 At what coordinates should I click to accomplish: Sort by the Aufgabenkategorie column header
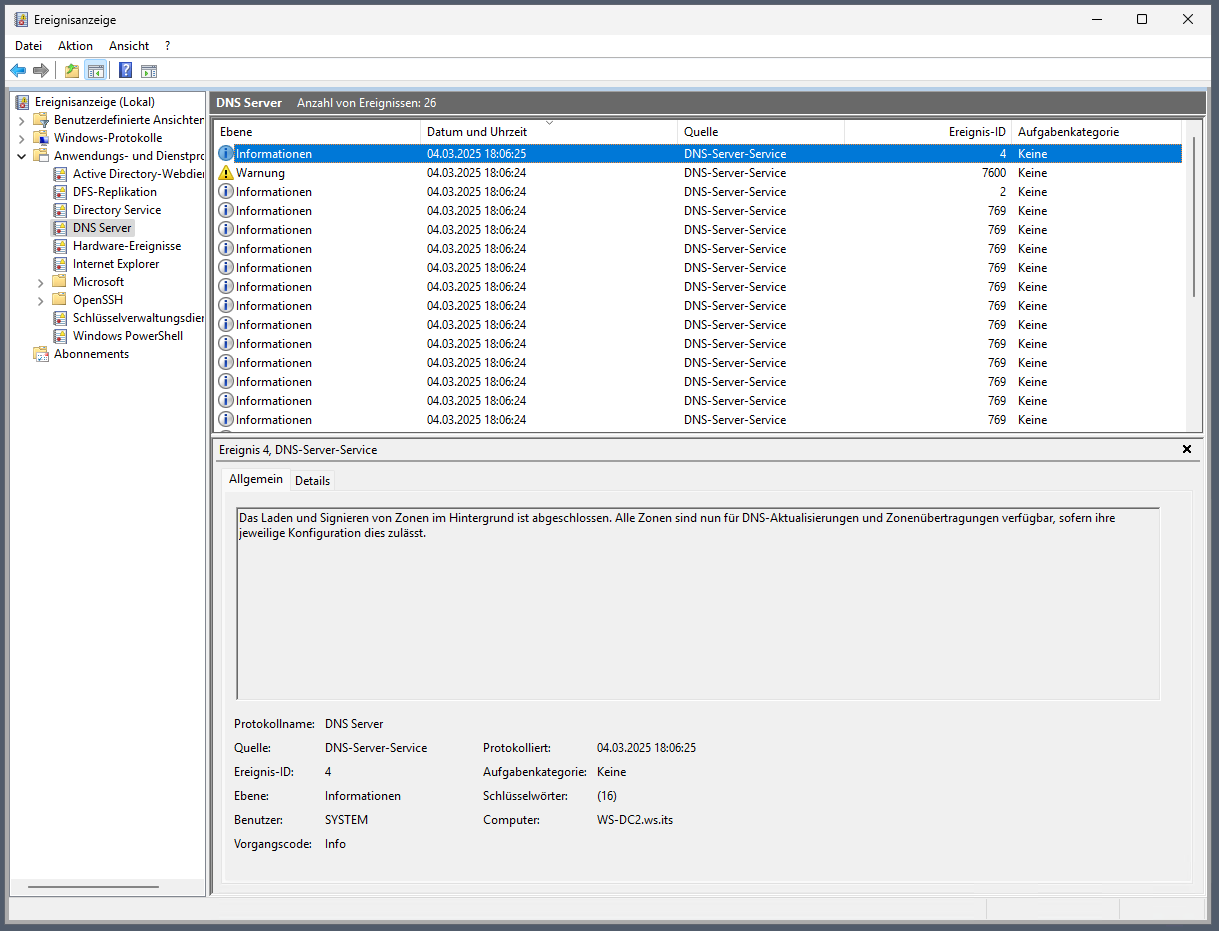1096,132
